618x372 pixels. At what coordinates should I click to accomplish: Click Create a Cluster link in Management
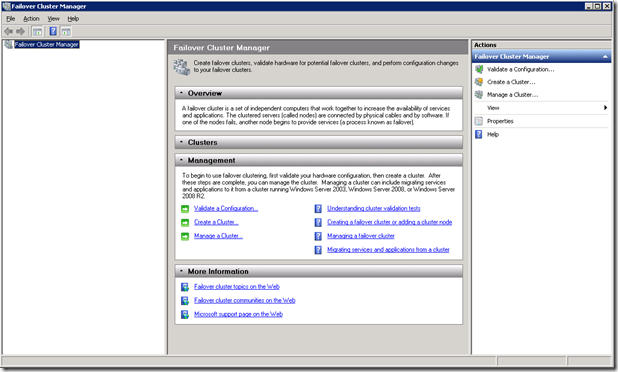pyautogui.click(x=216, y=222)
